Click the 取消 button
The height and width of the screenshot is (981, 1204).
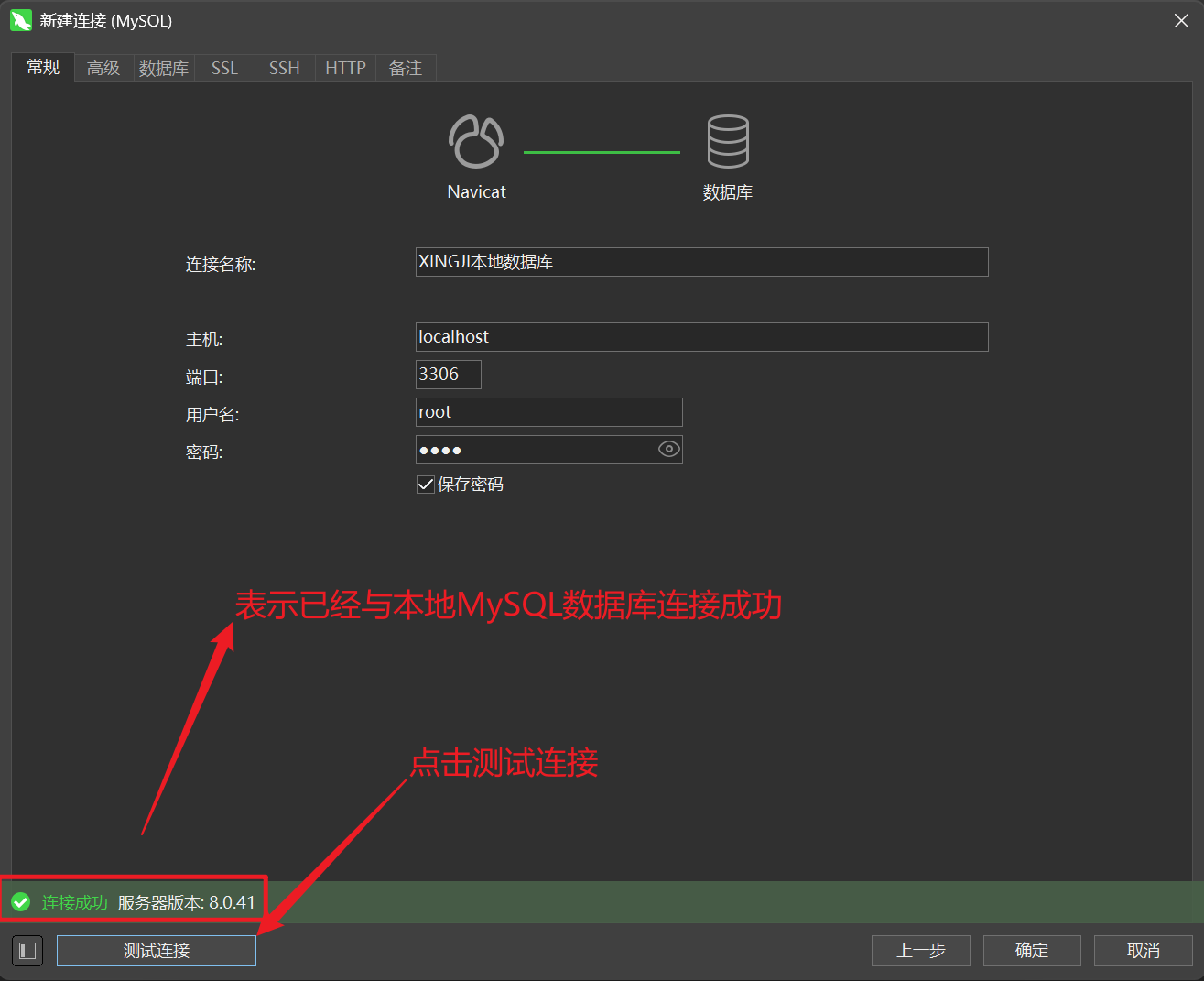click(x=1143, y=951)
